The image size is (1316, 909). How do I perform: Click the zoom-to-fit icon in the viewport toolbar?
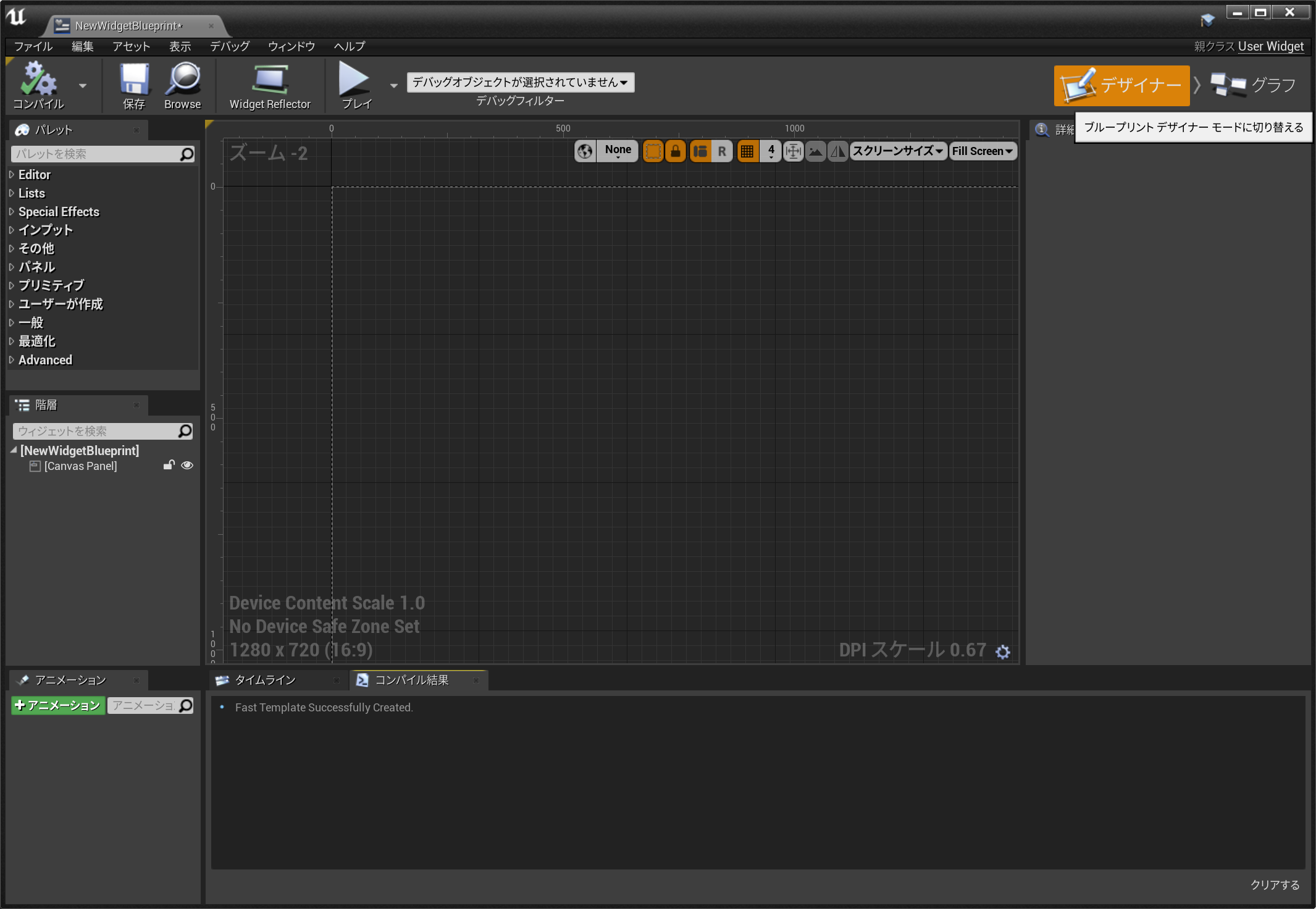(794, 151)
